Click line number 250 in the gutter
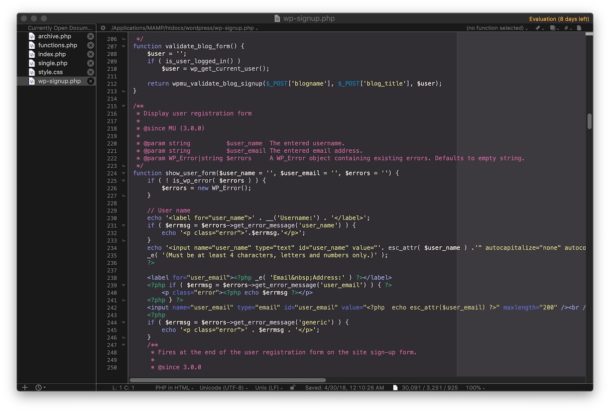 (112, 367)
